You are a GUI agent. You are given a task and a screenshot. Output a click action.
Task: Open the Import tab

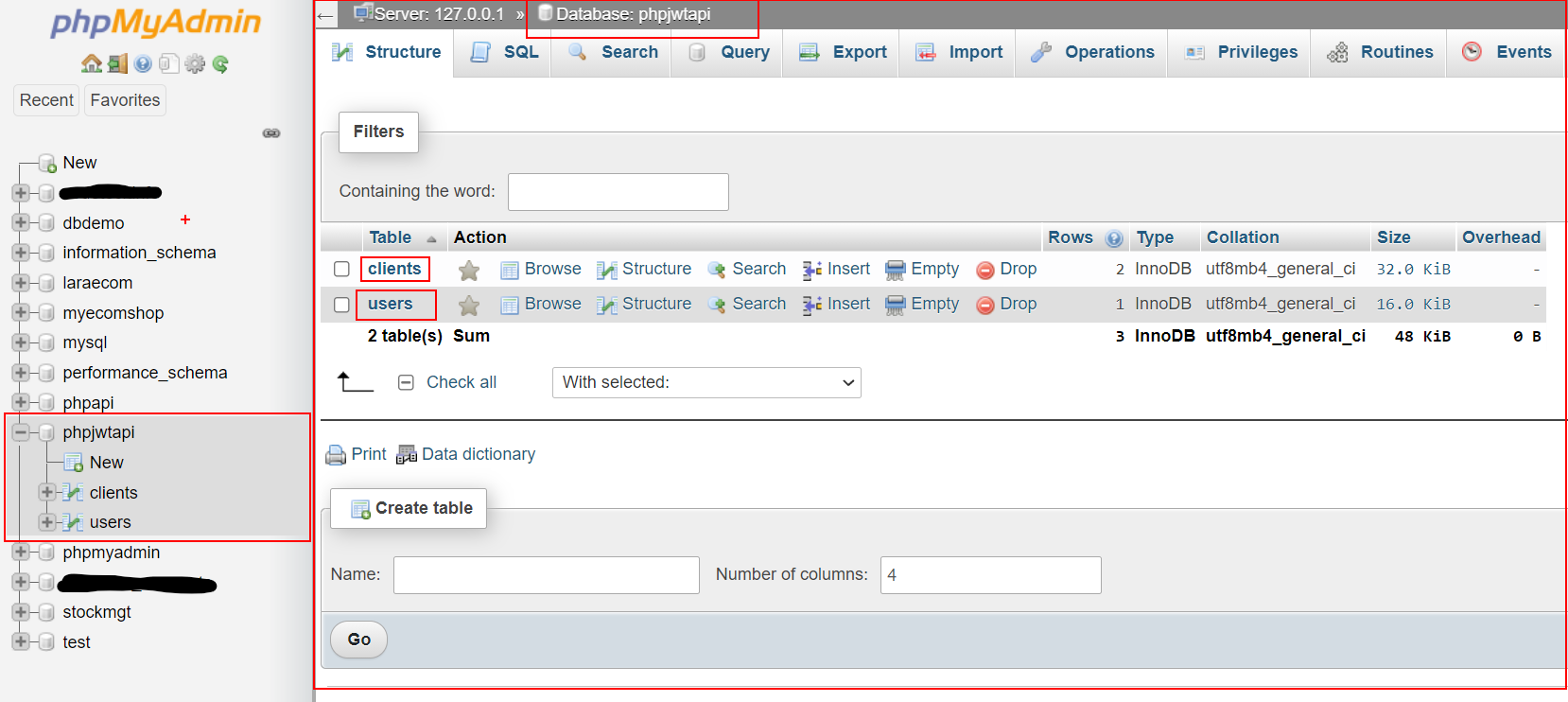coord(959,52)
